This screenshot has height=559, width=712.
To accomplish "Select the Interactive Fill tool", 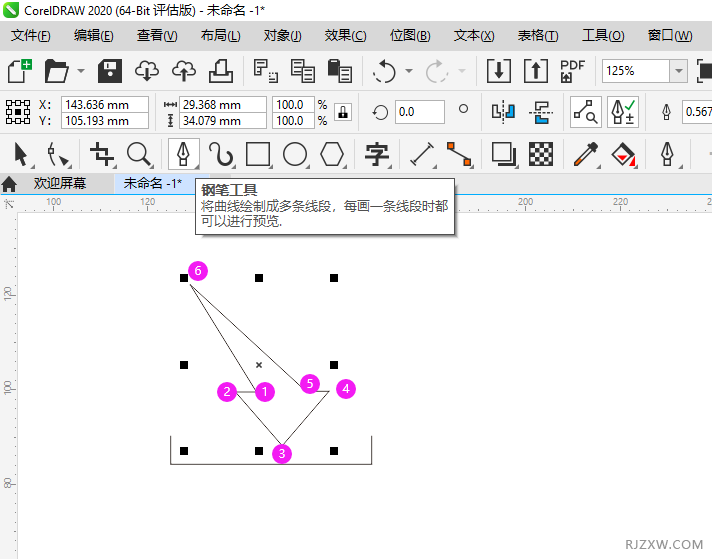I will pos(623,154).
